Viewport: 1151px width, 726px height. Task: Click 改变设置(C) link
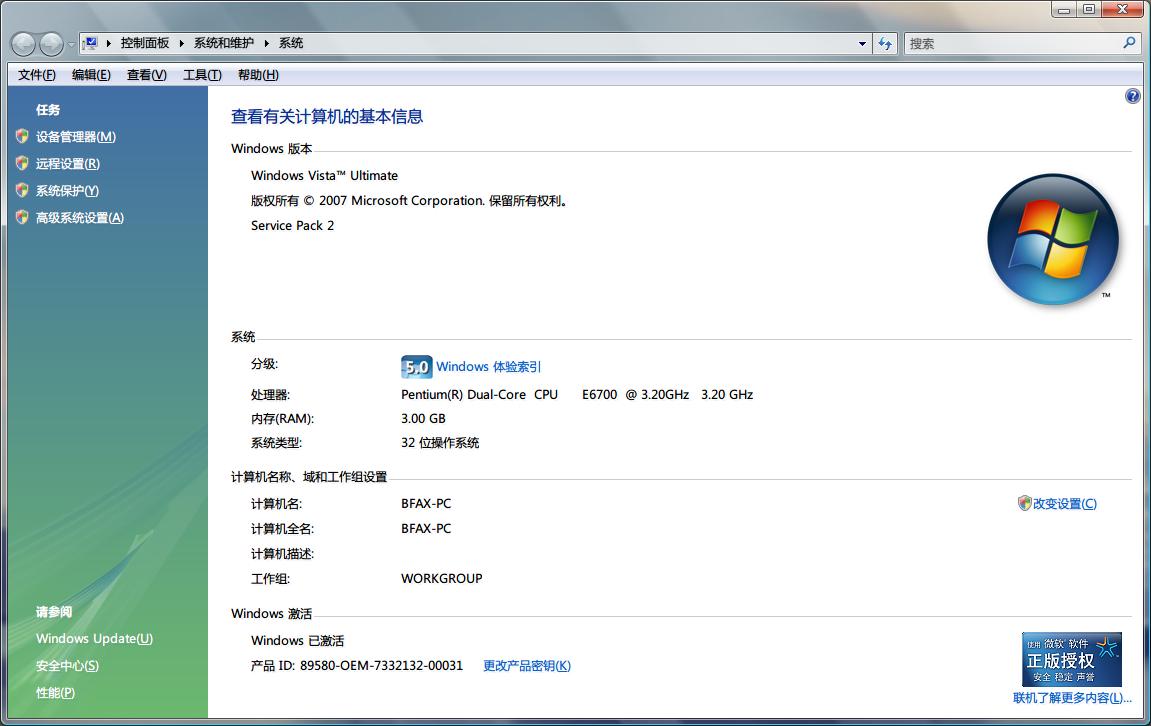1064,504
